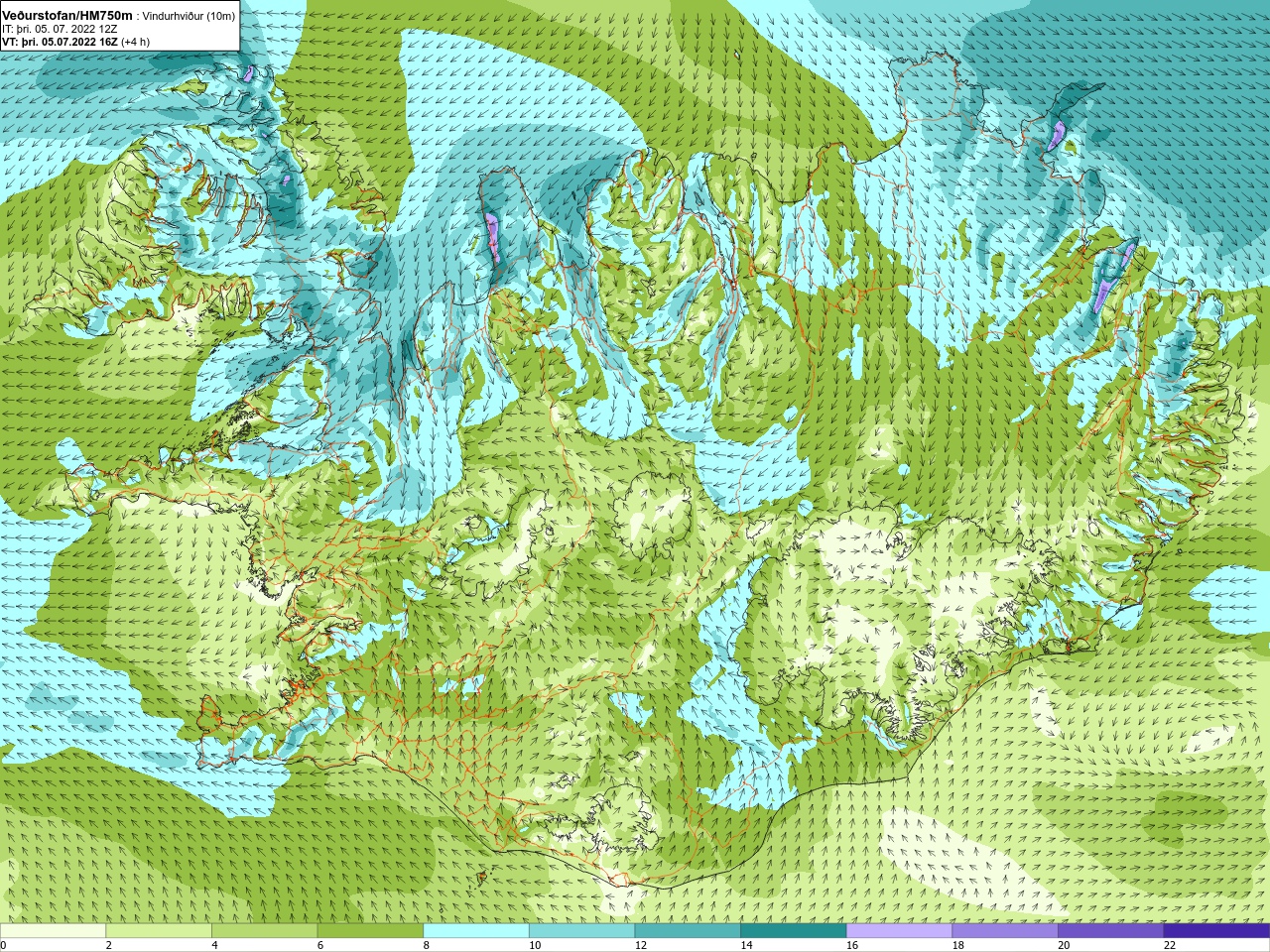Pick the deep indigo legend swatch above 22
The width and height of the screenshot is (1270, 952).
(1216, 931)
